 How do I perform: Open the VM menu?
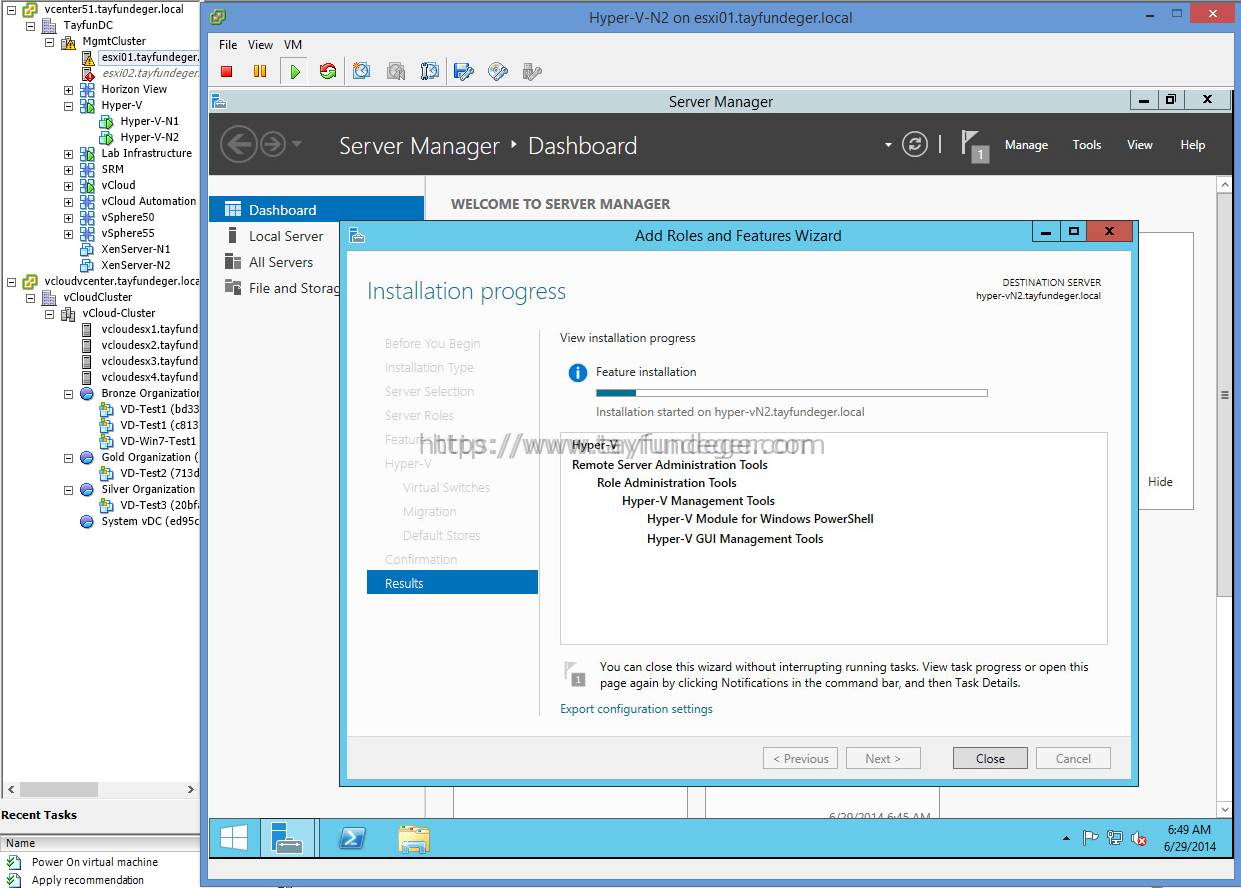coord(293,45)
